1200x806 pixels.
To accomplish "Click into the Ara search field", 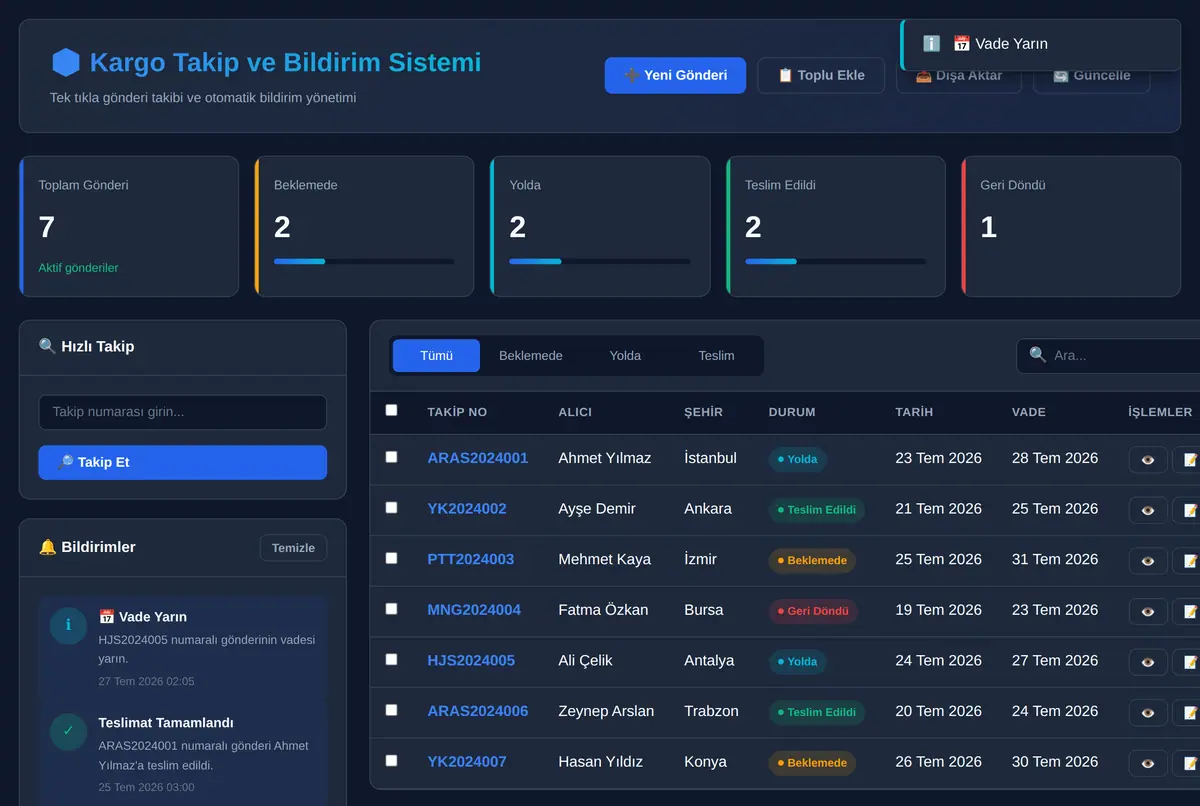I will pos(1110,356).
